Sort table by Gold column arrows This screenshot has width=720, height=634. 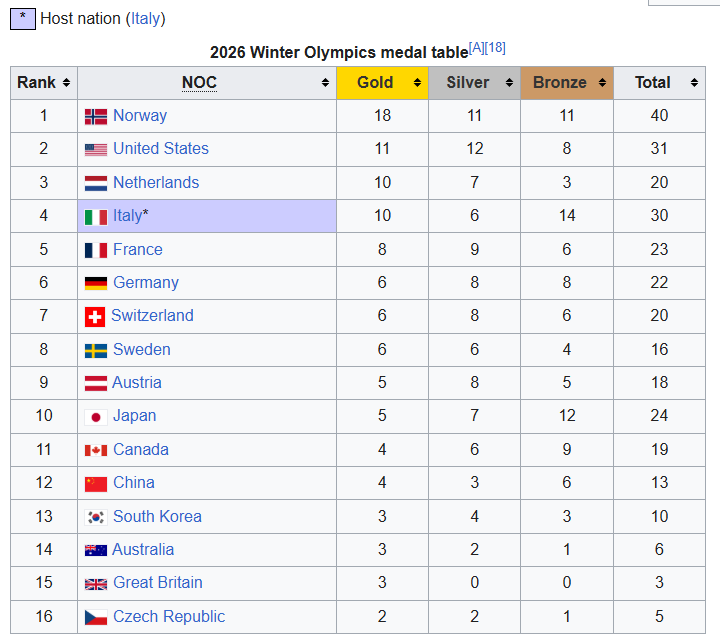[417, 83]
